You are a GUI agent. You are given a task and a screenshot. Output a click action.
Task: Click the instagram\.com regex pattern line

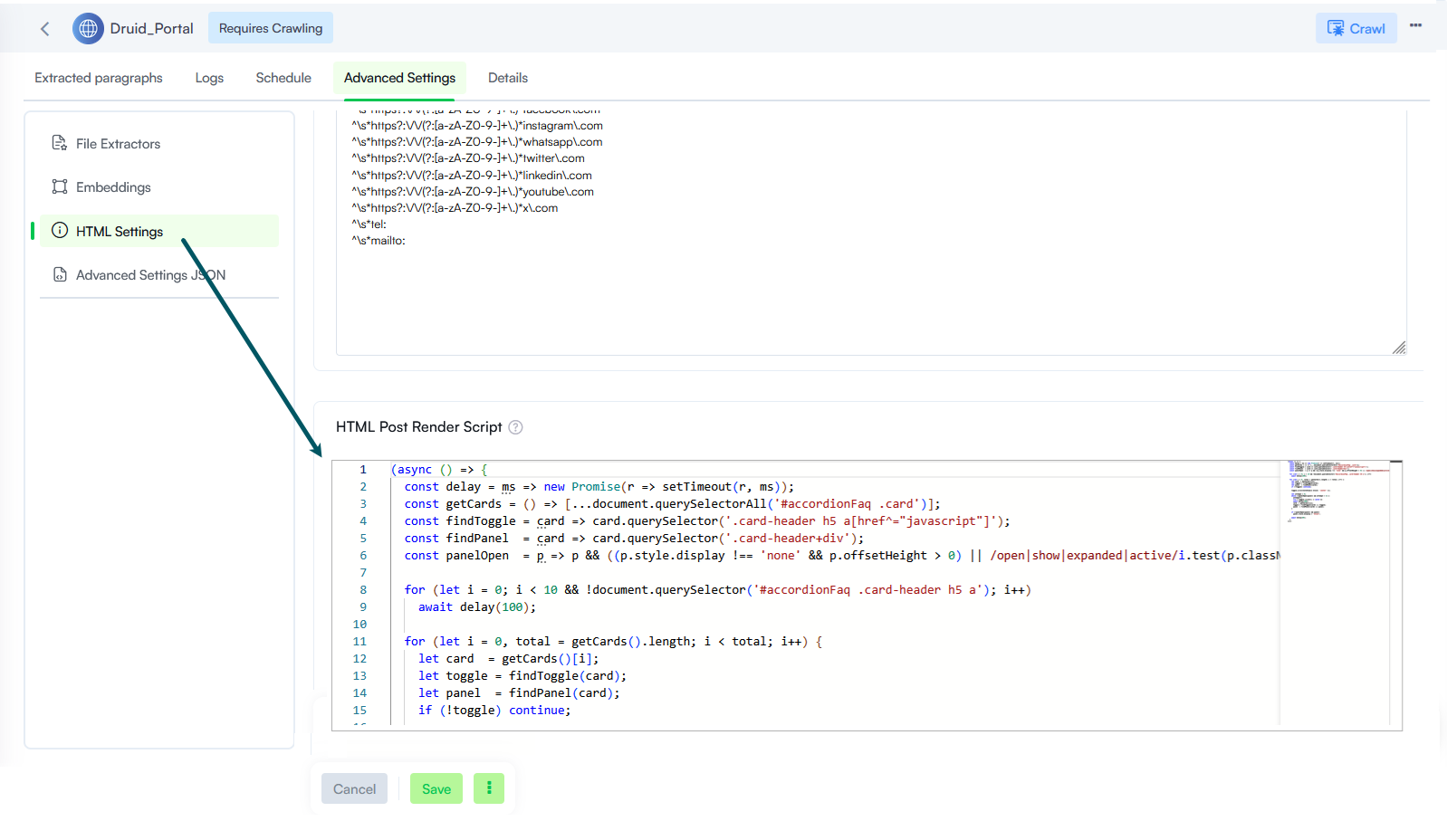tap(477, 126)
